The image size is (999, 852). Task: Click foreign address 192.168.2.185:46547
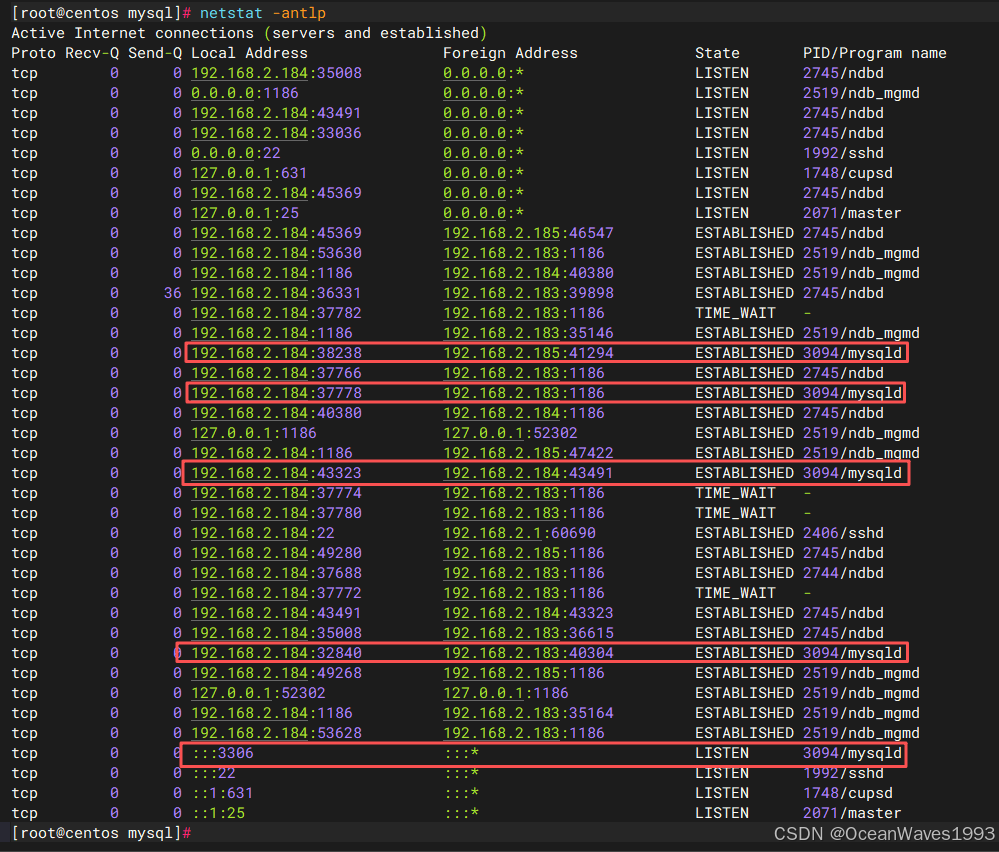528,233
